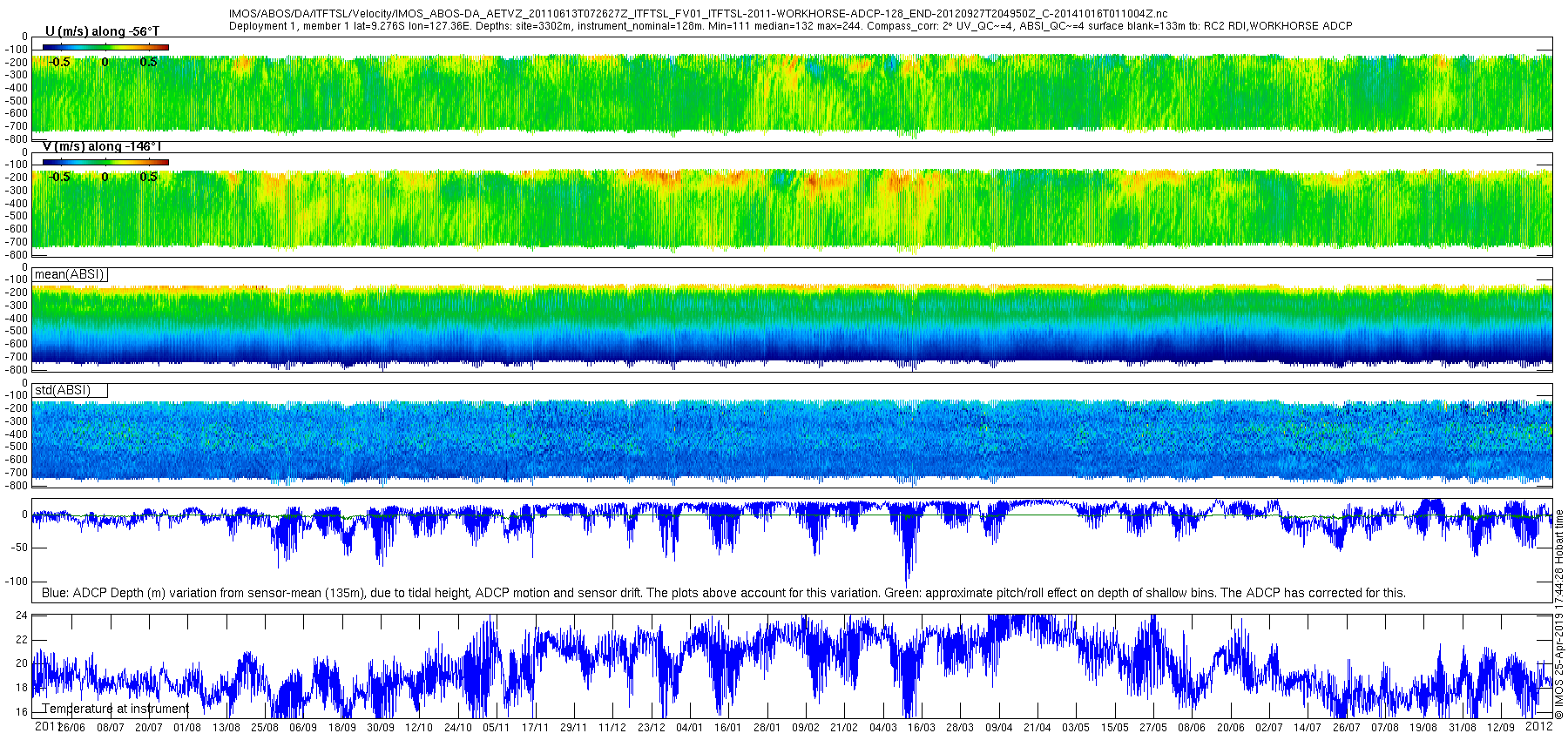Click the '2012' year label
The image size is (1568, 740).
1538,725
